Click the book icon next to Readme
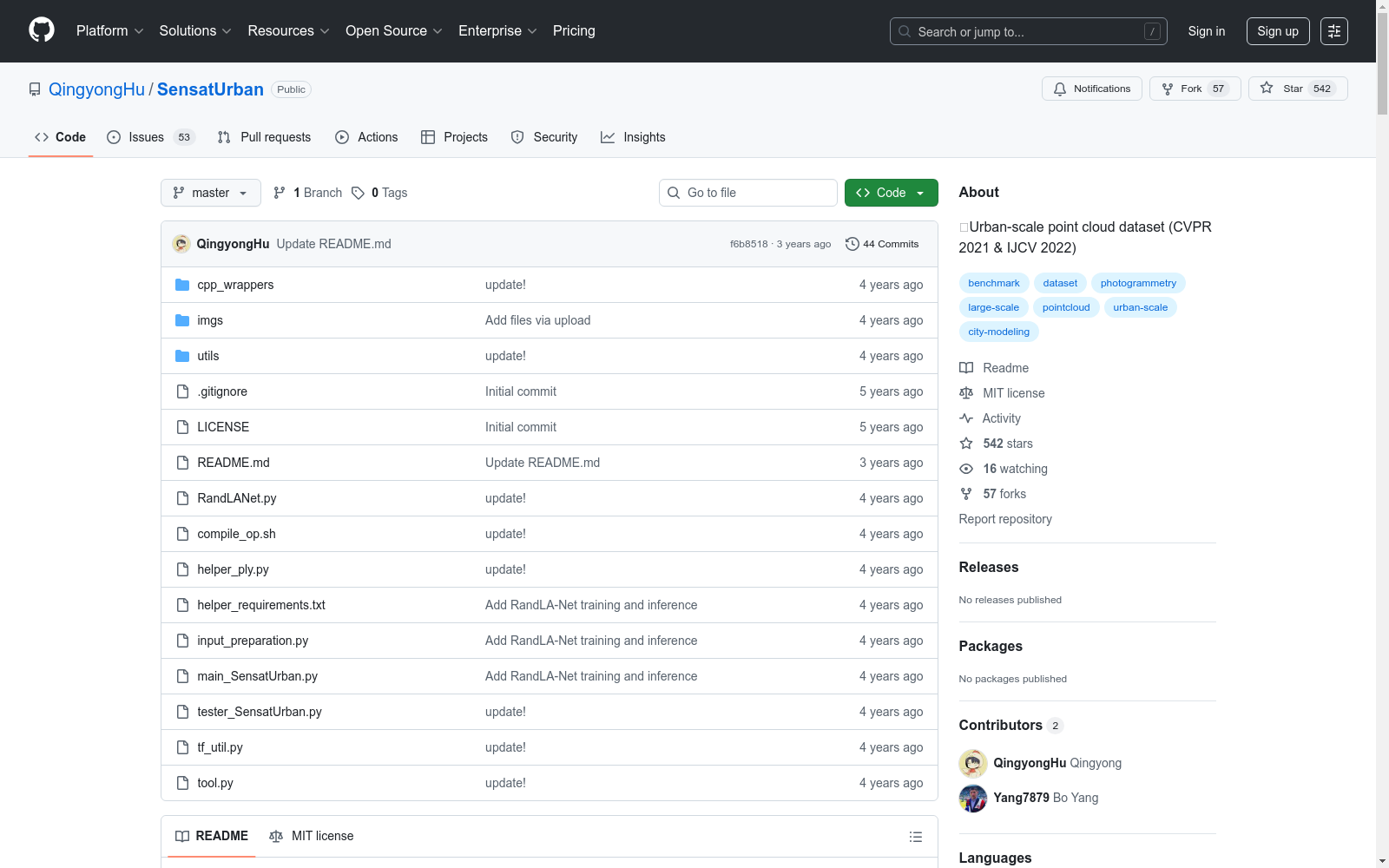The image size is (1389, 868). tap(966, 368)
